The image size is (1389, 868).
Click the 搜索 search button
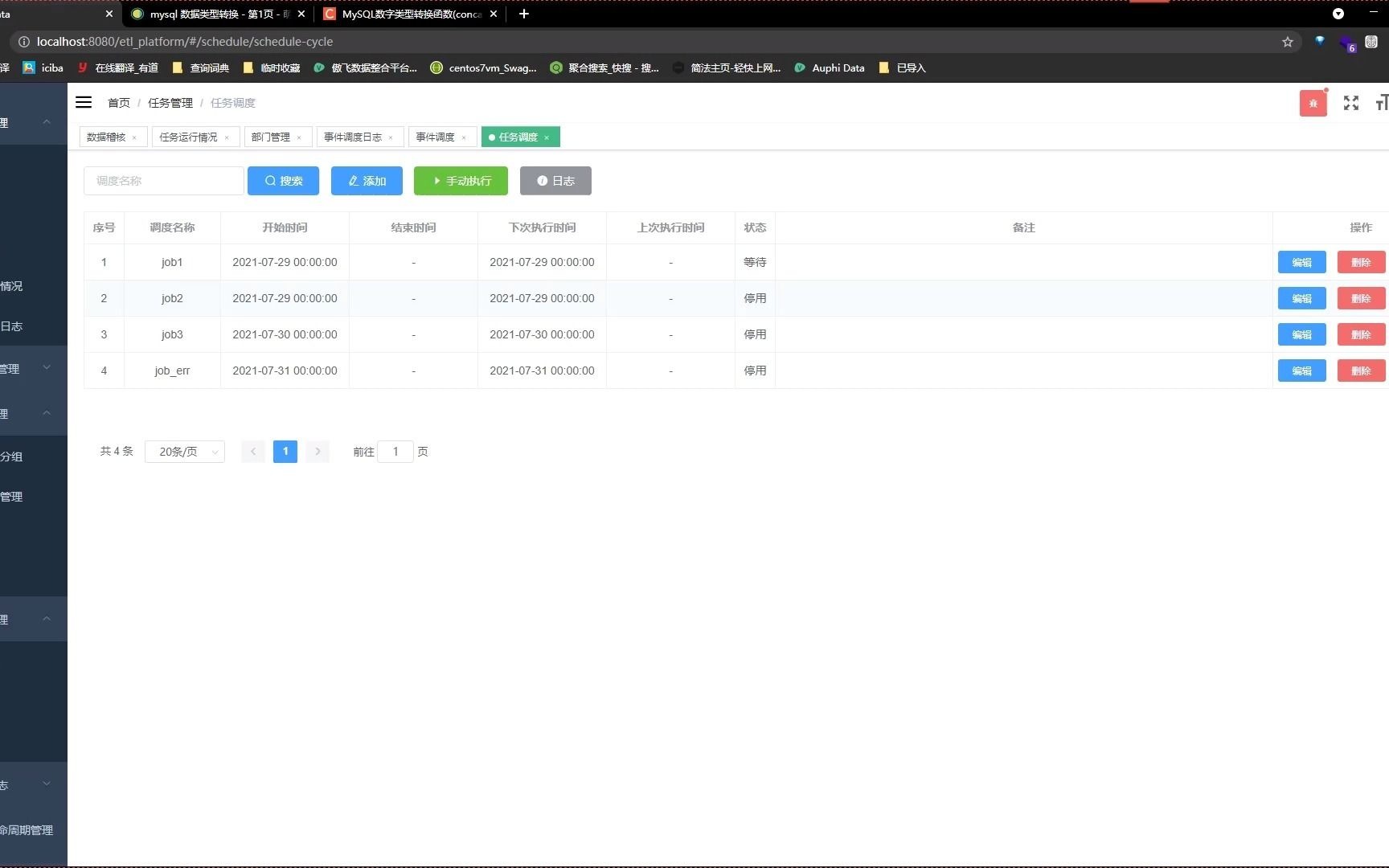[283, 181]
